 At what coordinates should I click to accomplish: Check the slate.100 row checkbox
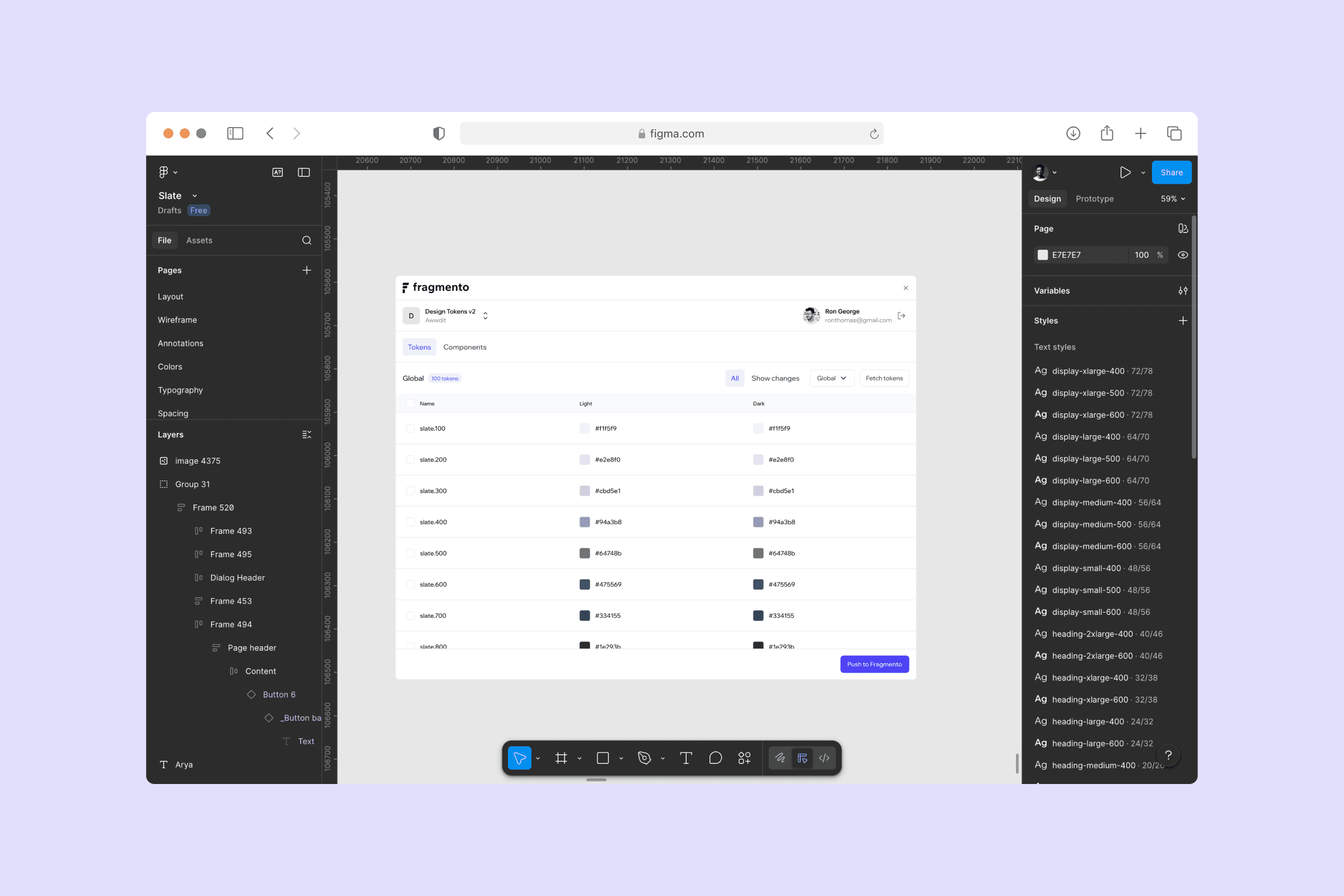pyautogui.click(x=410, y=428)
